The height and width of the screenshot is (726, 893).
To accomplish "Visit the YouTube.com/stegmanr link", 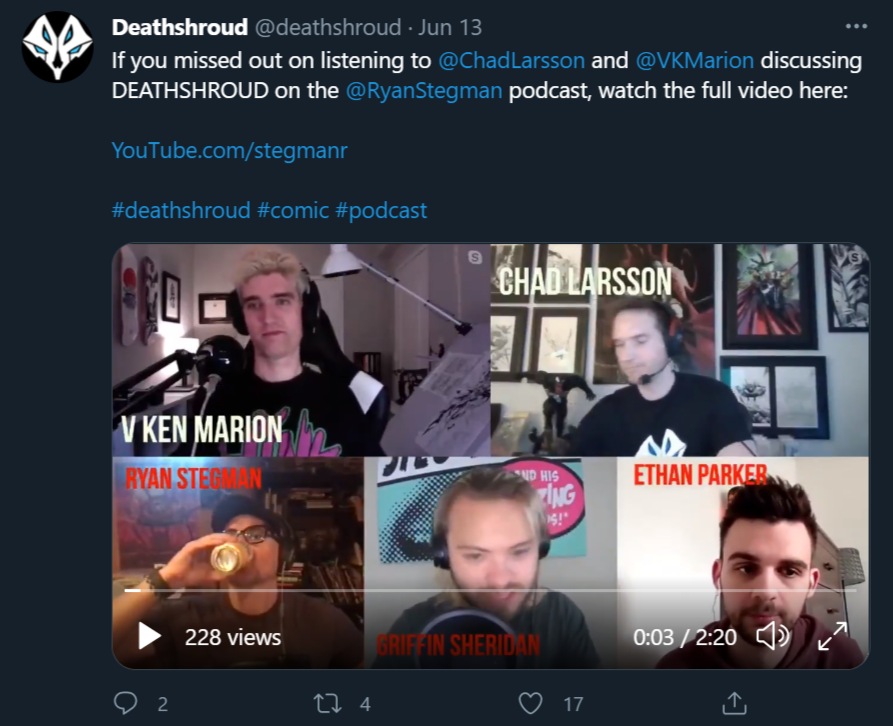I will click(230, 150).
